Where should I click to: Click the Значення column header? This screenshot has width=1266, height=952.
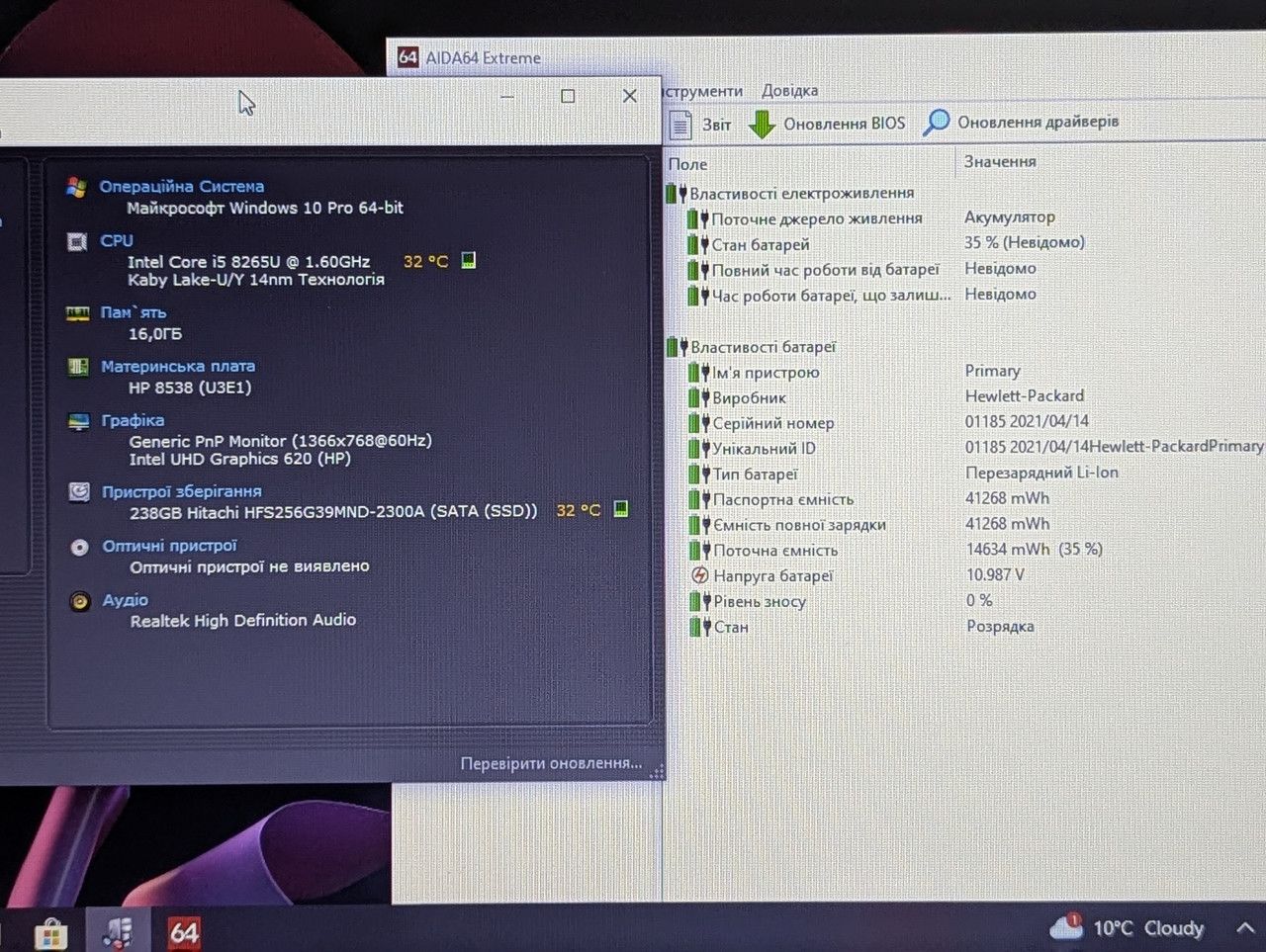click(1000, 161)
